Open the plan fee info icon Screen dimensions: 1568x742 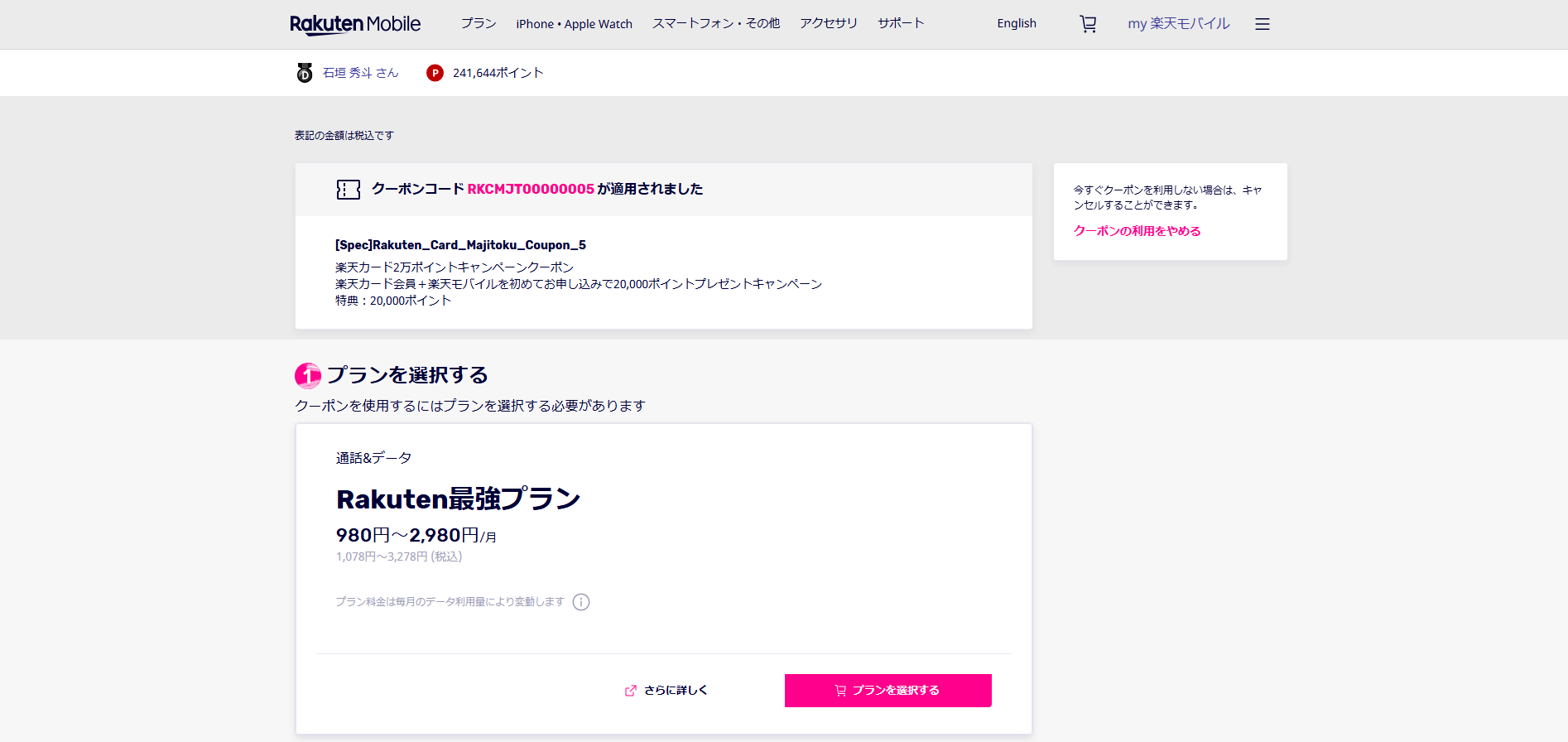581,602
